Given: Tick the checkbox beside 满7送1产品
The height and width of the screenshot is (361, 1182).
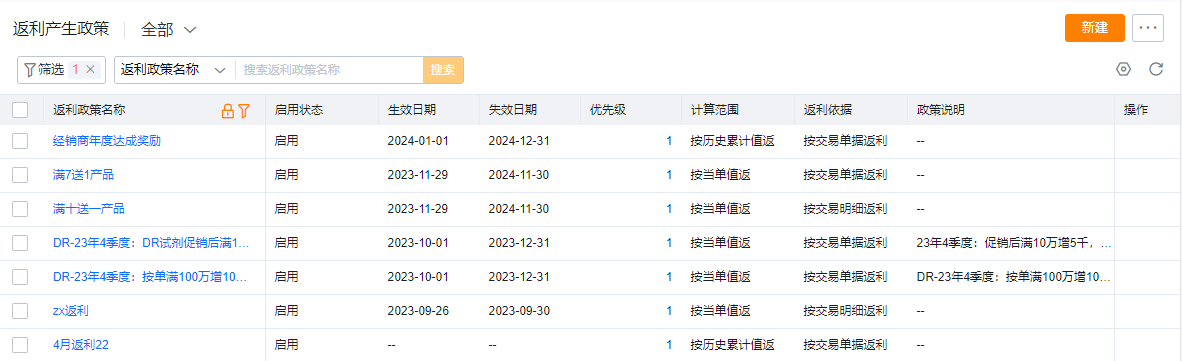Looking at the screenshot, I should point(20,175).
